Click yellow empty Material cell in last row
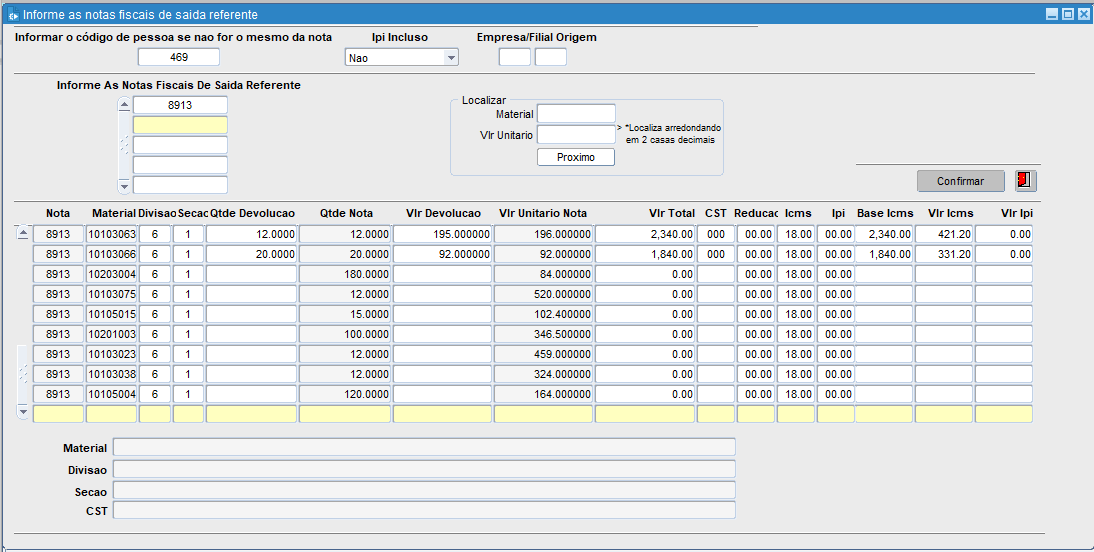This screenshot has height=552, width=1094. [112, 414]
